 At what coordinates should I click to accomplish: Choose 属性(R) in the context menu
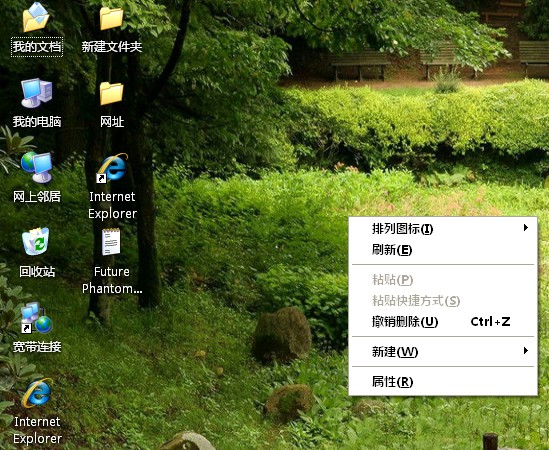443,382
